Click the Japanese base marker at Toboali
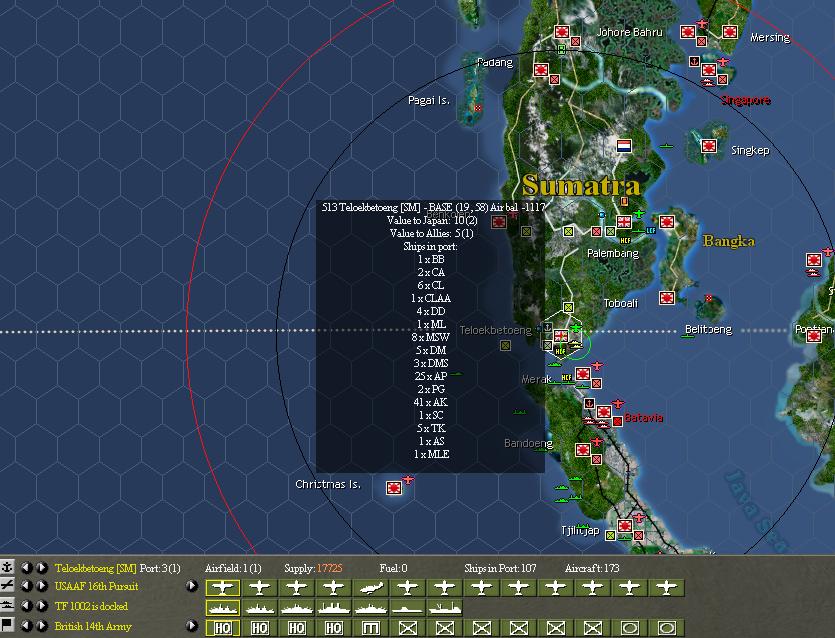The image size is (835, 638). click(x=667, y=298)
